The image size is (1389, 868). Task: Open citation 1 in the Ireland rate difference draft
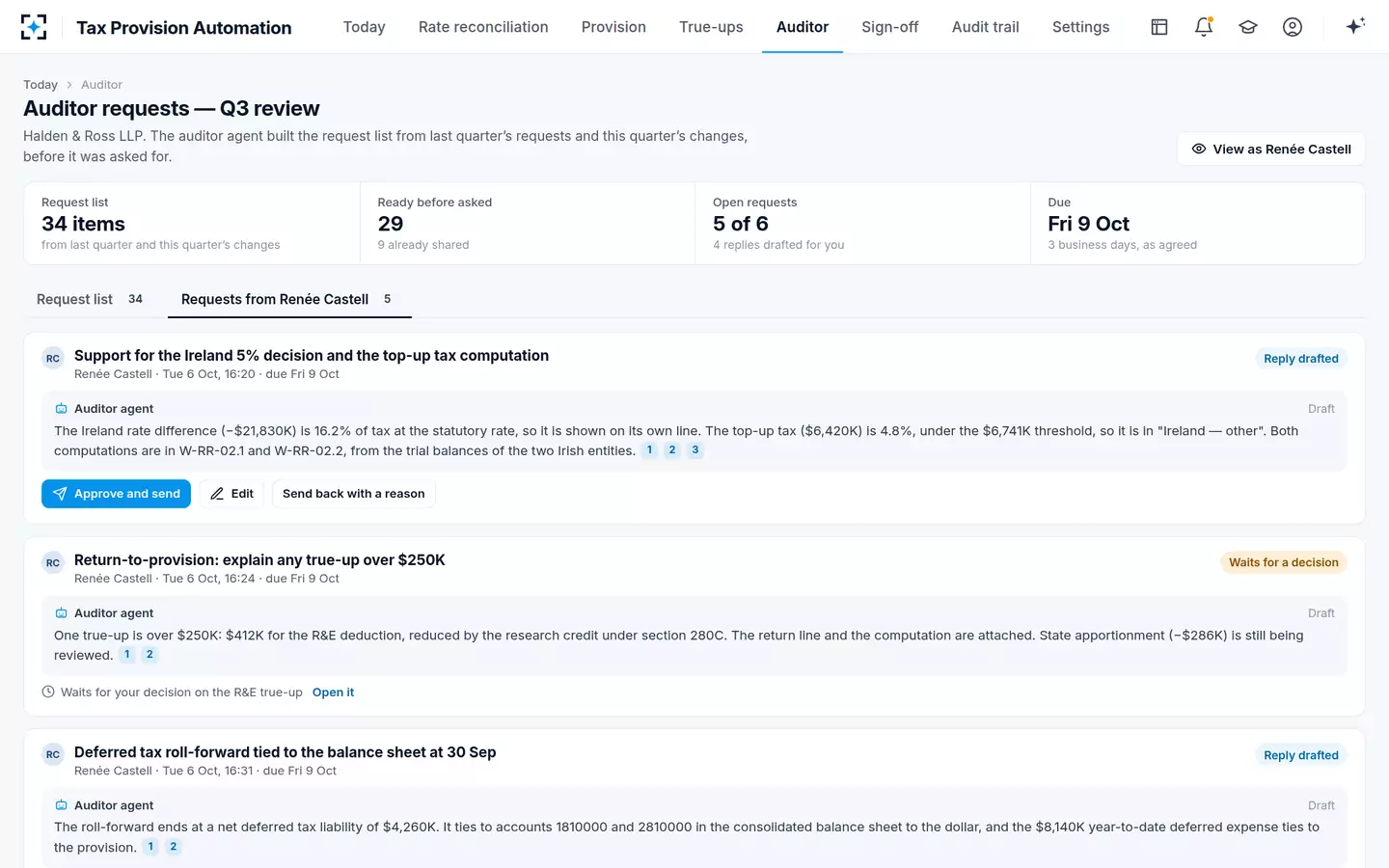(649, 450)
